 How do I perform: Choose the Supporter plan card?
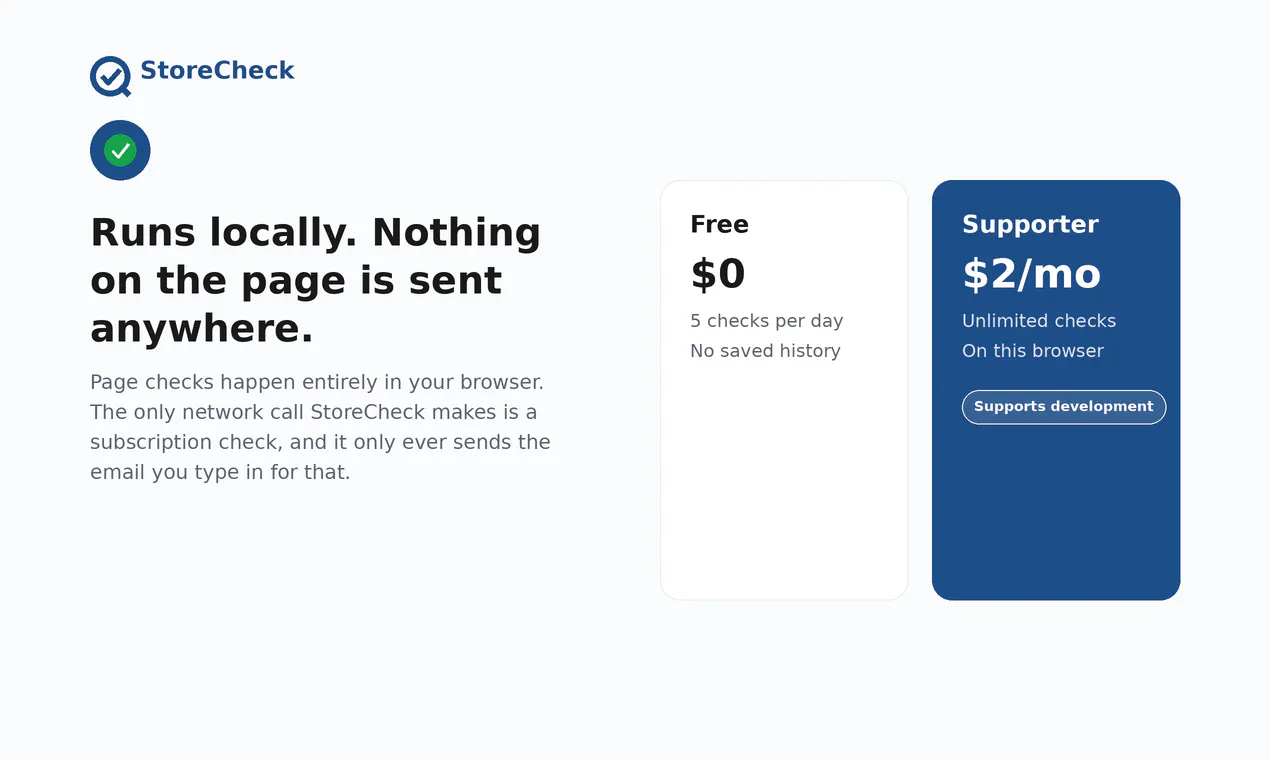[1056, 390]
